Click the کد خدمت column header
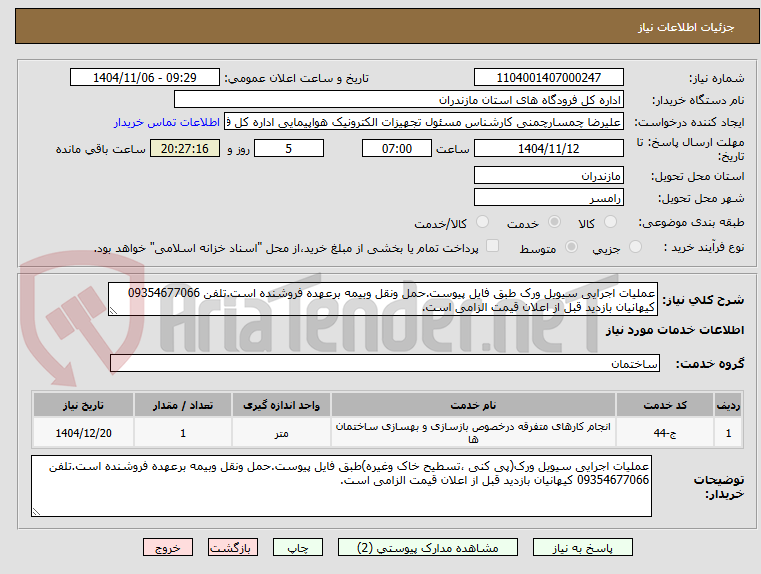The height and width of the screenshot is (574, 761). tap(665, 405)
